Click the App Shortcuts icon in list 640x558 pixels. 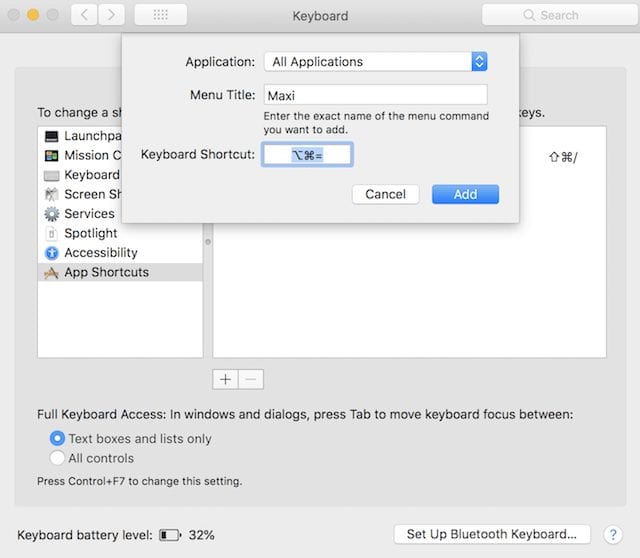click(52, 272)
